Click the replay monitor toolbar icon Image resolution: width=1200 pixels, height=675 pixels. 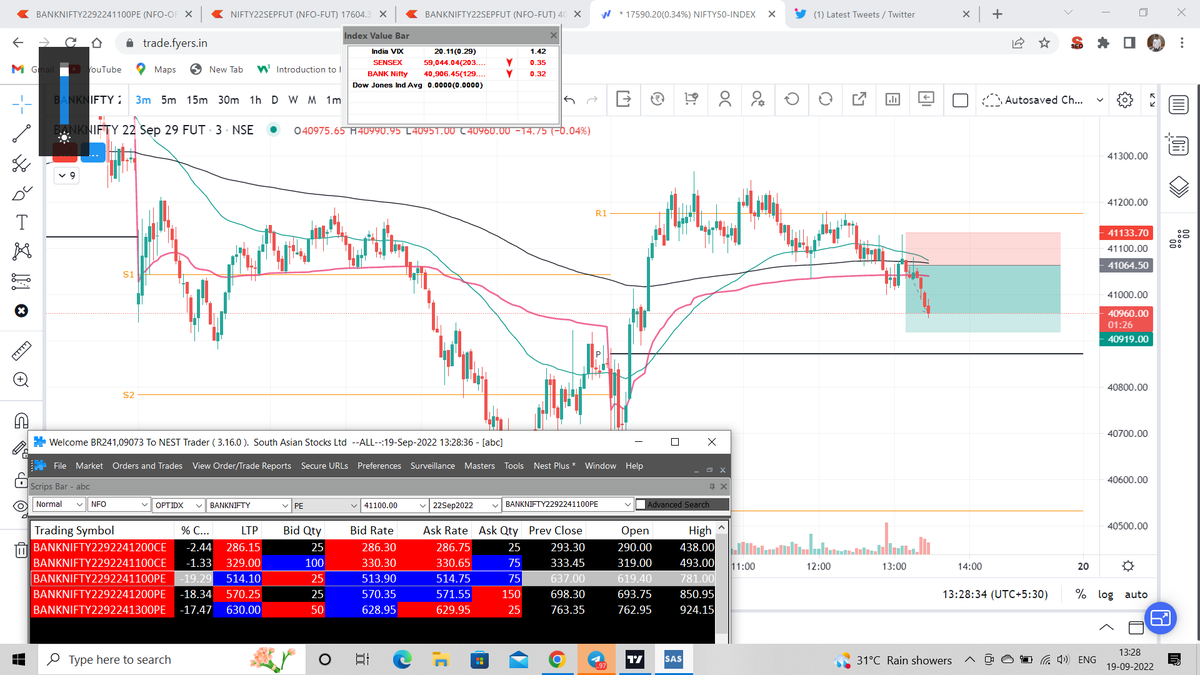point(926,99)
